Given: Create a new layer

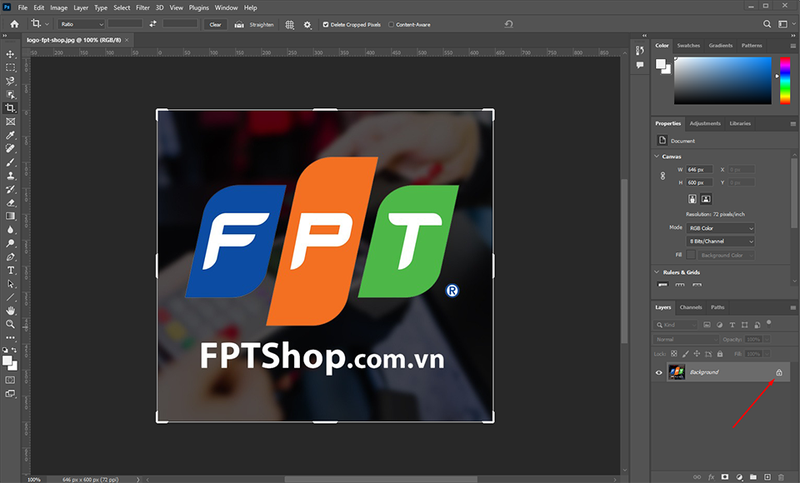Looking at the screenshot, I should point(767,477).
